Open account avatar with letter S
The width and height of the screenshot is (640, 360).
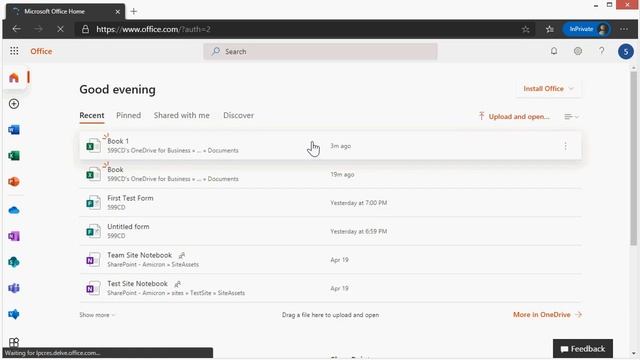pyautogui.click(x=625, y=51)
